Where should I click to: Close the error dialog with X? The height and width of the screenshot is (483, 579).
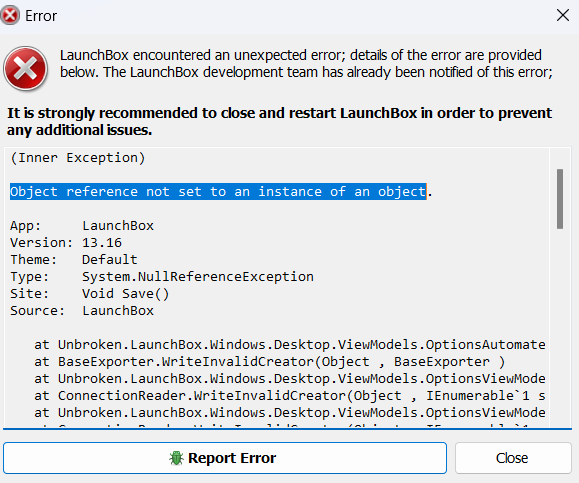tap(563, 16)
